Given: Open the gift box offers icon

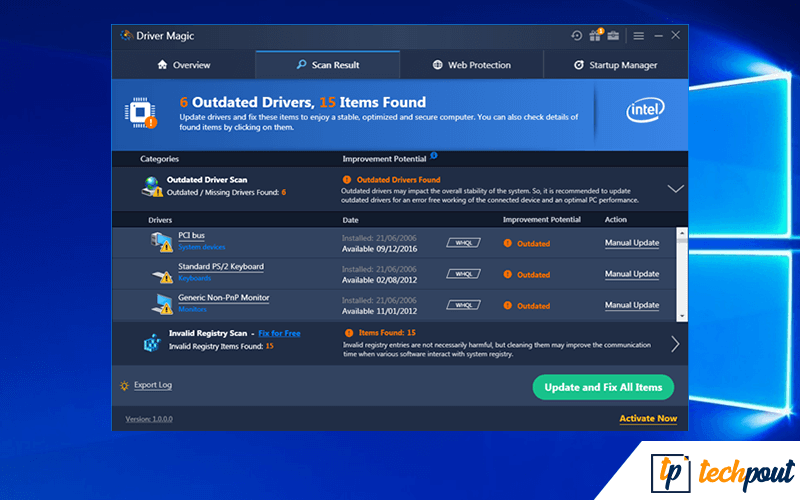Looking at the screenshot, I should [595, 35].
